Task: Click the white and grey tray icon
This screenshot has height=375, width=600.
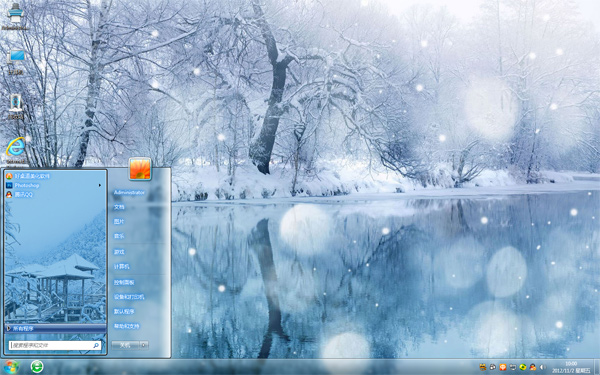Action: pos(493,367)
